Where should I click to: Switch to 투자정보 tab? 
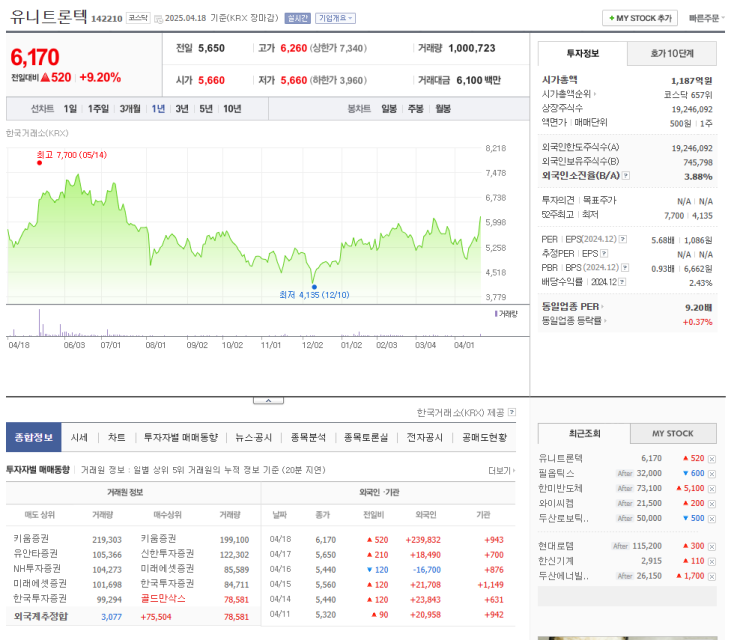point(582,54)
